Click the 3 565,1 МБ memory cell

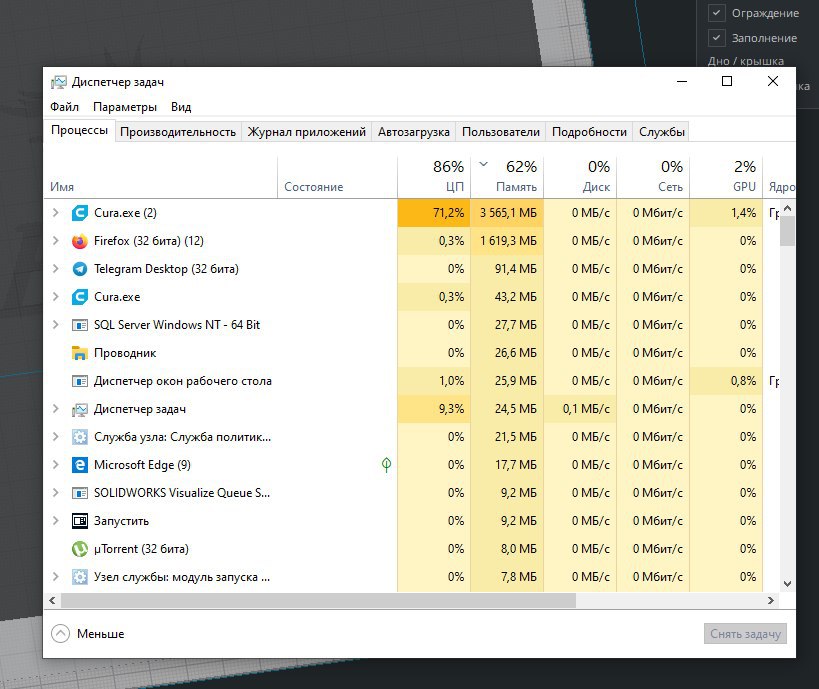(x=507, y=213)
